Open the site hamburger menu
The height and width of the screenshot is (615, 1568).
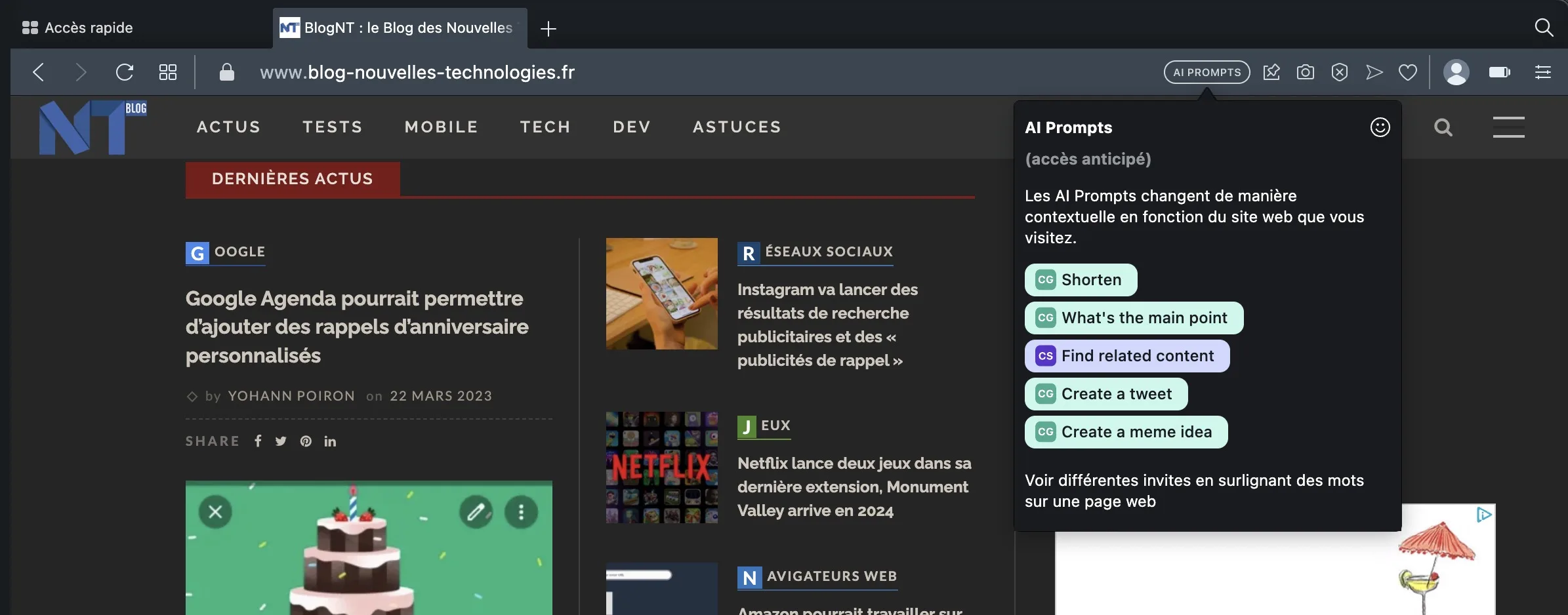[1509, 127]
